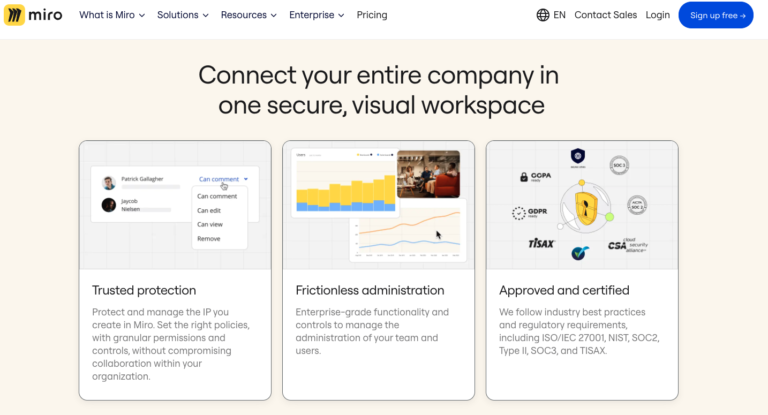Click the TISAX certification logo

541,243
